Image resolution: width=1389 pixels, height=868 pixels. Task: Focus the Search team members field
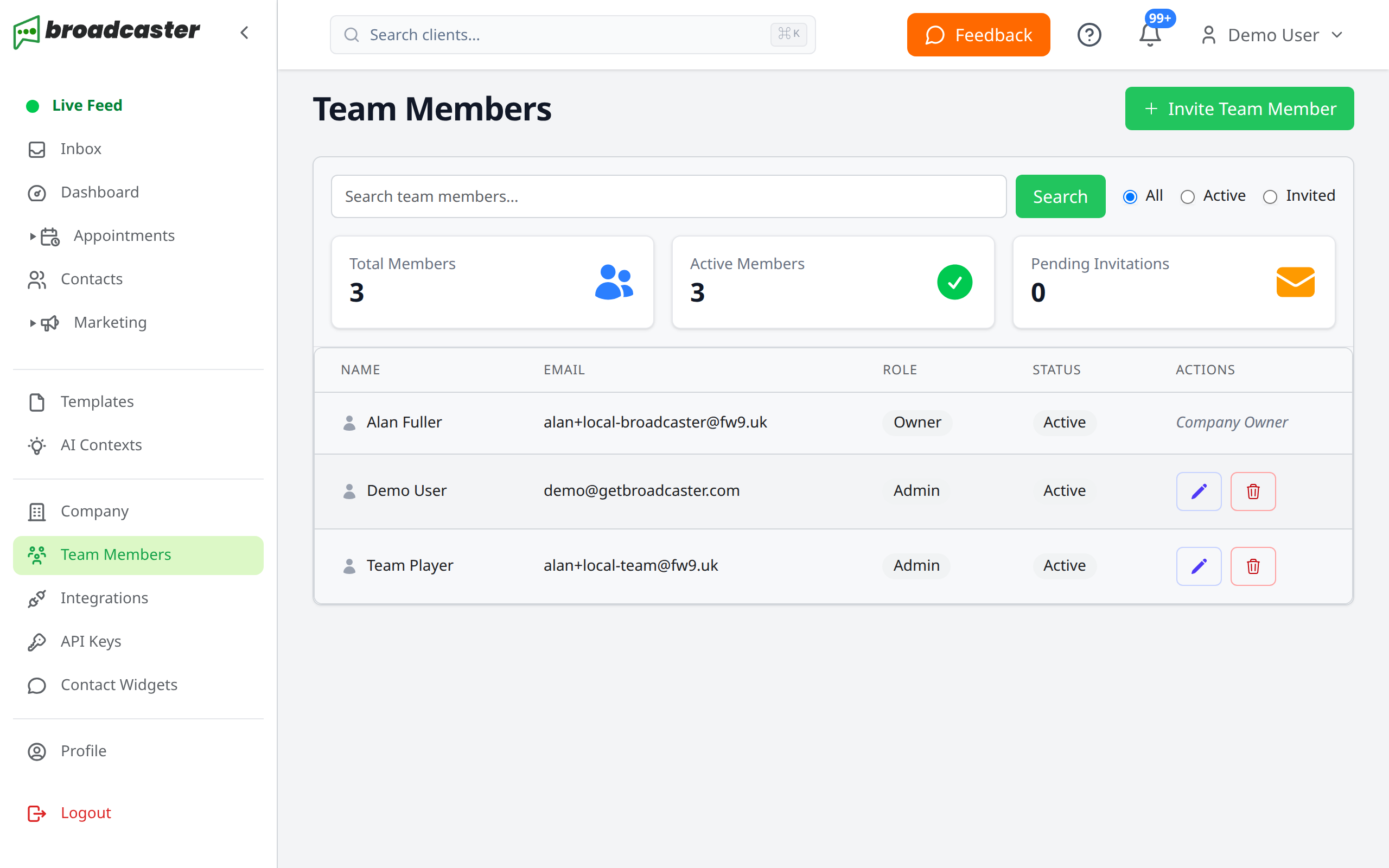[668, 196]
